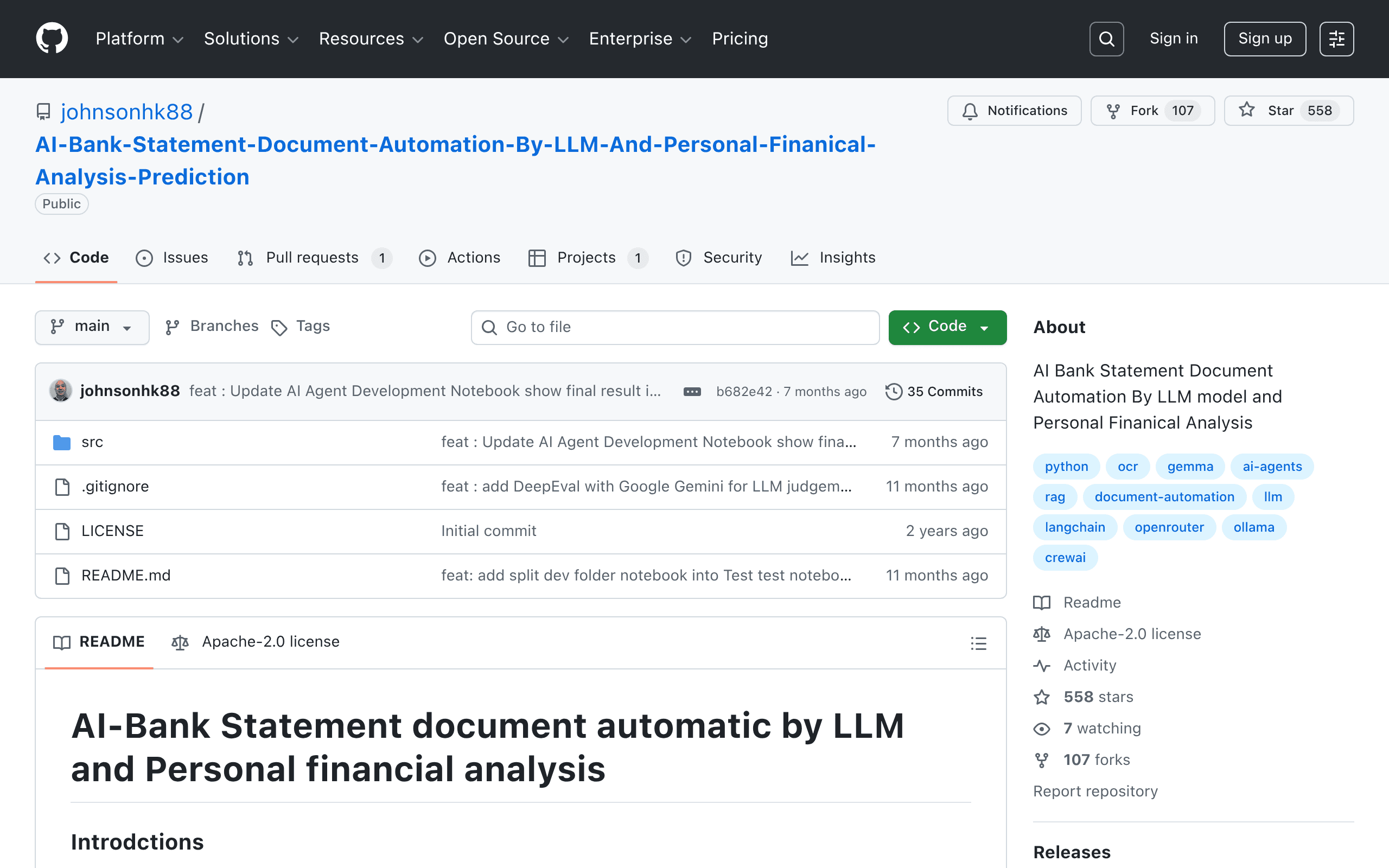Click the search magnifier icon in header
The width and height of the screenshot is (1389, 868).
click(x=1106, y=39)
